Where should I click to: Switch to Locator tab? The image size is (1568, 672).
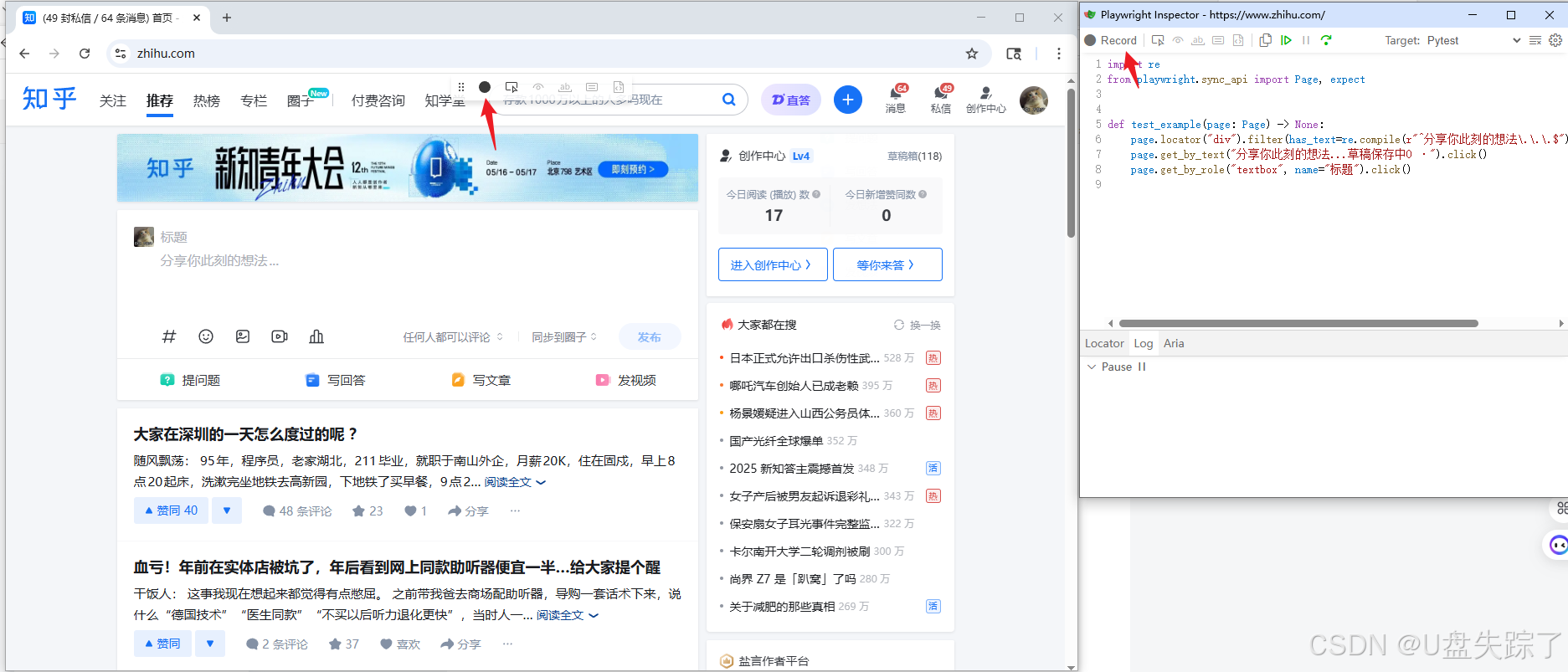point(1104,343)
